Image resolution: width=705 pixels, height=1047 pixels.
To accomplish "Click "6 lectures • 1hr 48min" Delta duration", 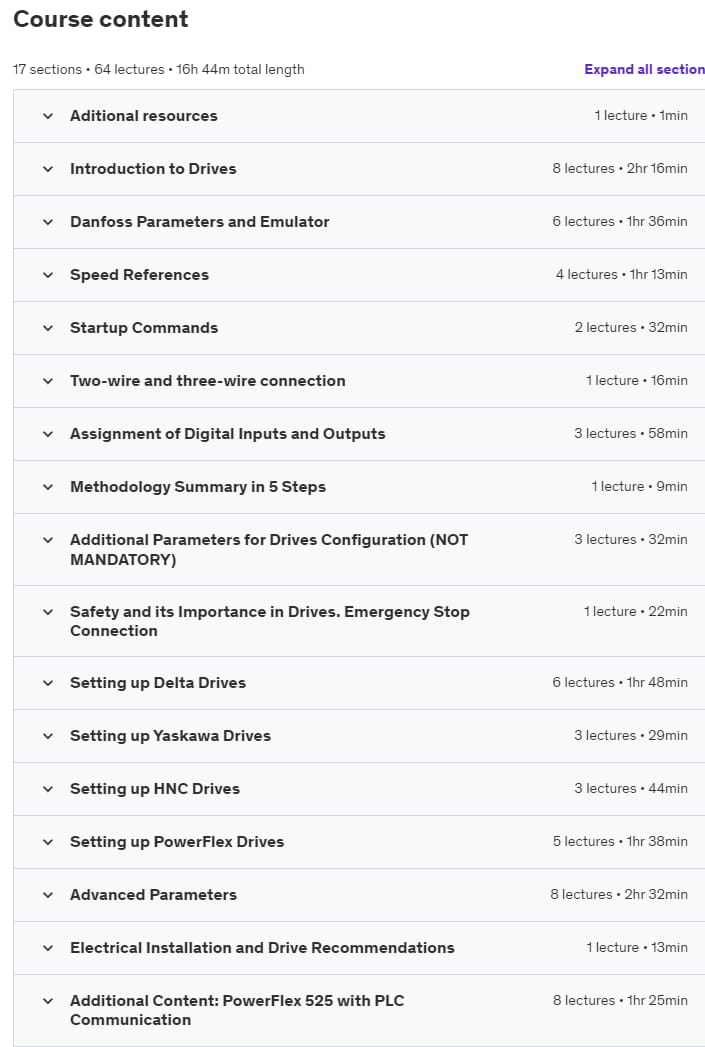I will pyautogui.click(x=620, y=683).
